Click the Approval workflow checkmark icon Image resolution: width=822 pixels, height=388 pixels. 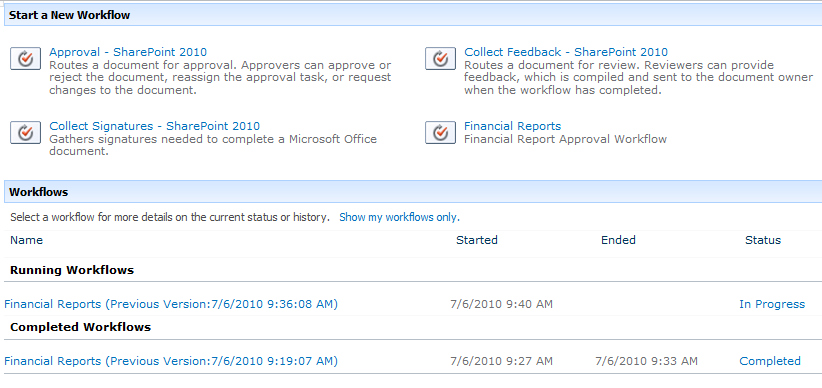[x=25, y=59]
